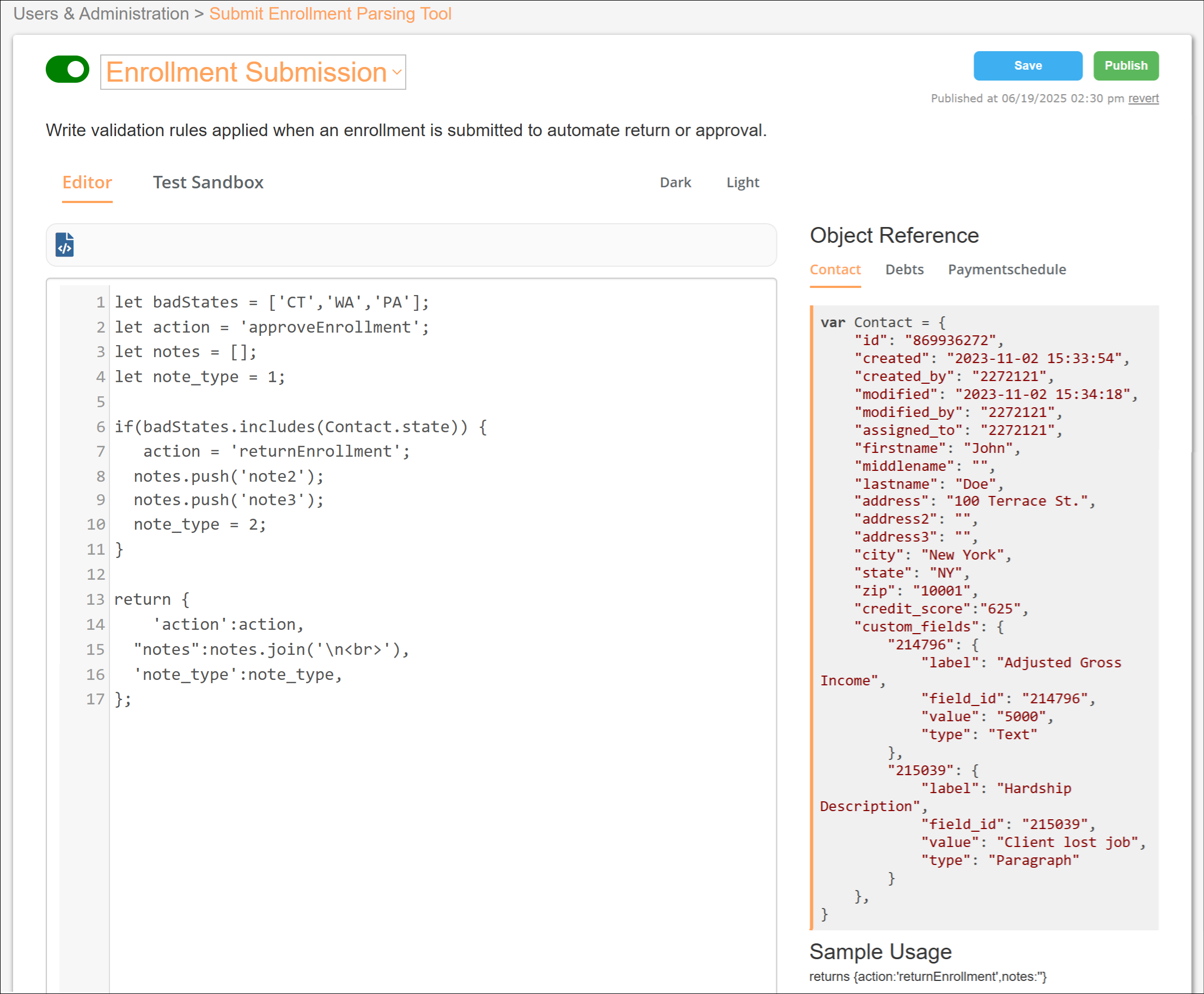Click the "created": "2023-11-02 15:33:54" entry

click(992, 358)
